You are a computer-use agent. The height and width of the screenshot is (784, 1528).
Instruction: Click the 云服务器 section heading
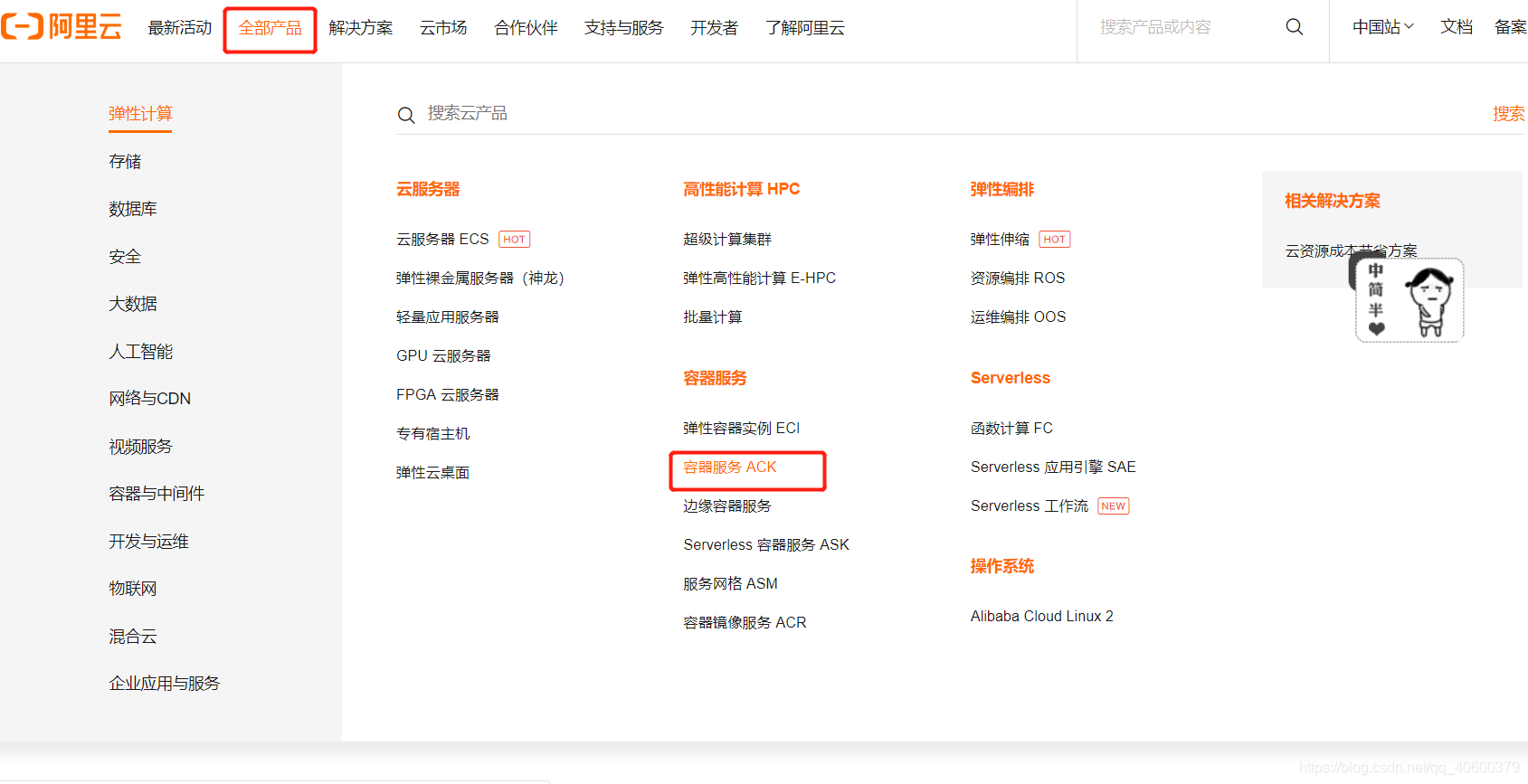pyautogui.click(x=428, y=189)
